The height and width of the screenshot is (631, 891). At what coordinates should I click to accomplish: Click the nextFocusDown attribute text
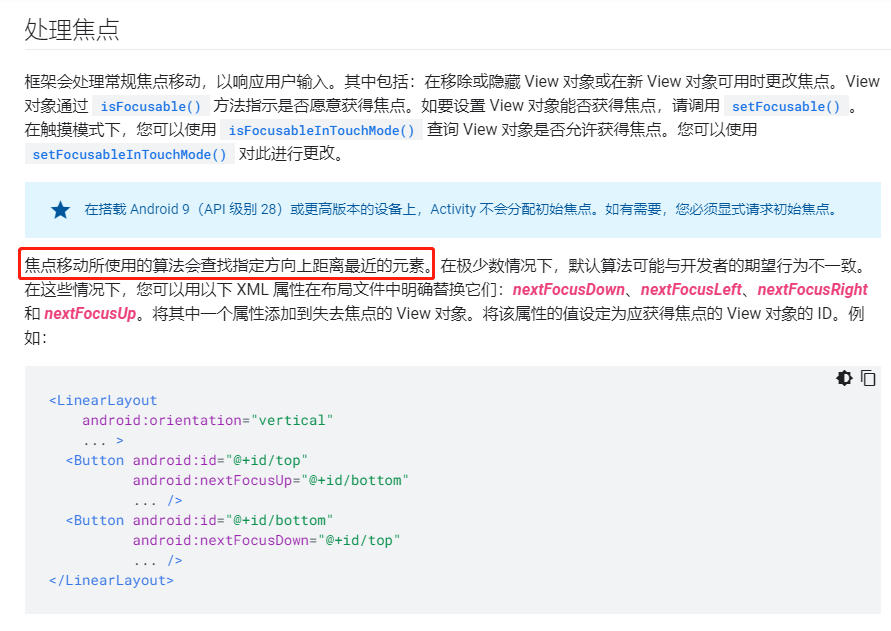(568, 289)
